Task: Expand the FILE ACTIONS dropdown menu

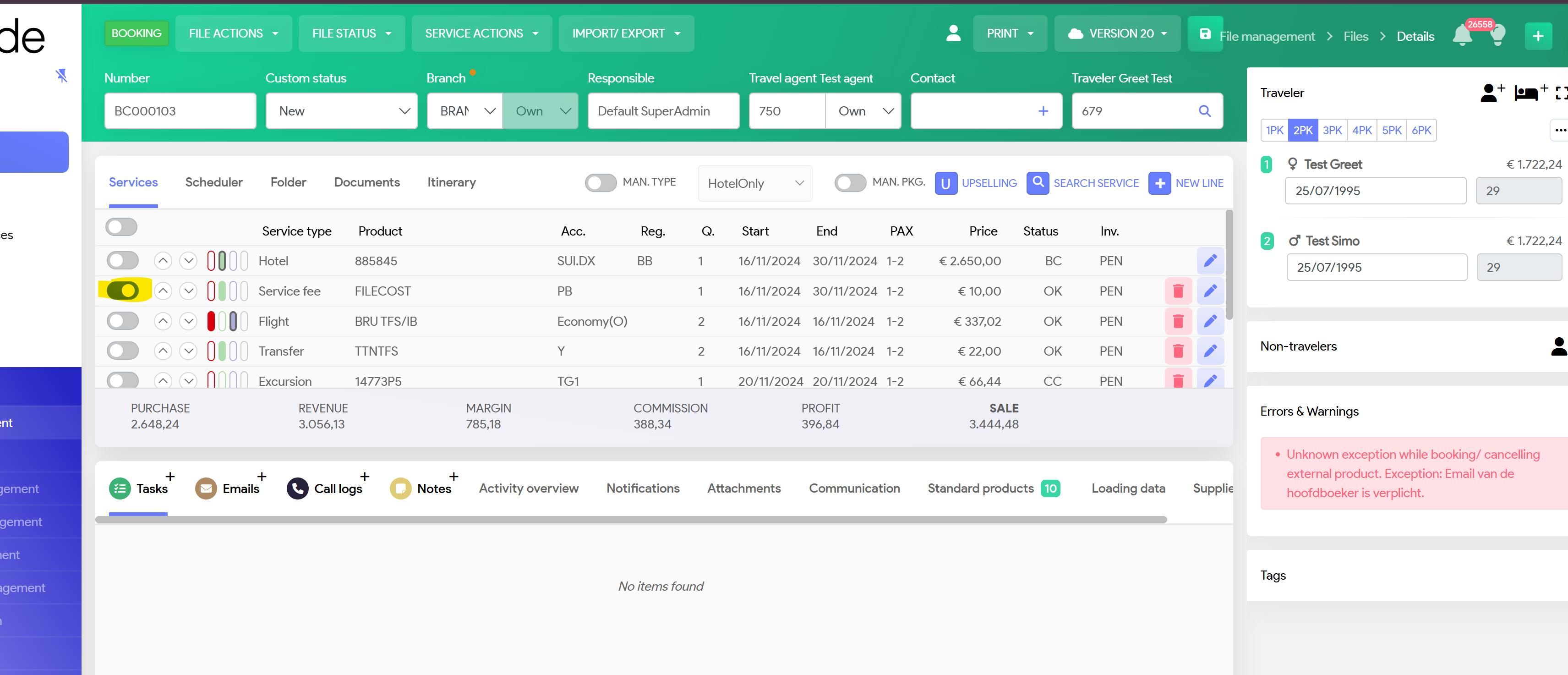Action: point(233,33)
